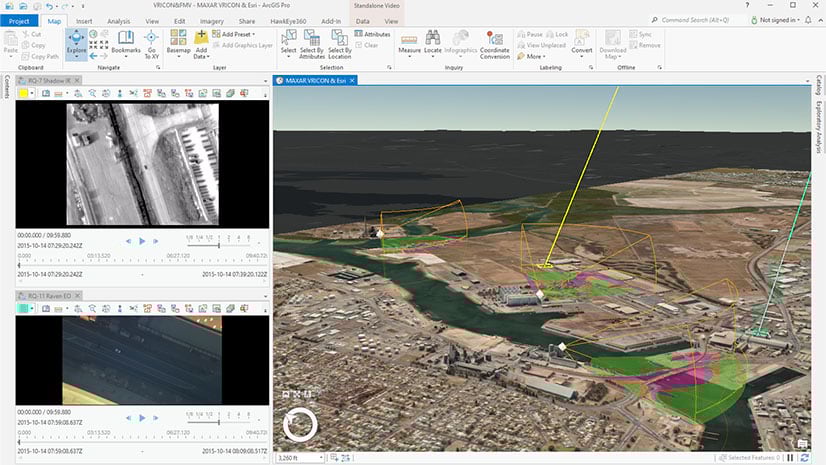Click the yellow swatch in RQ-7 Shadow IR toolbar
Screen dimensions: 826x465
click(x=23, y=92)
